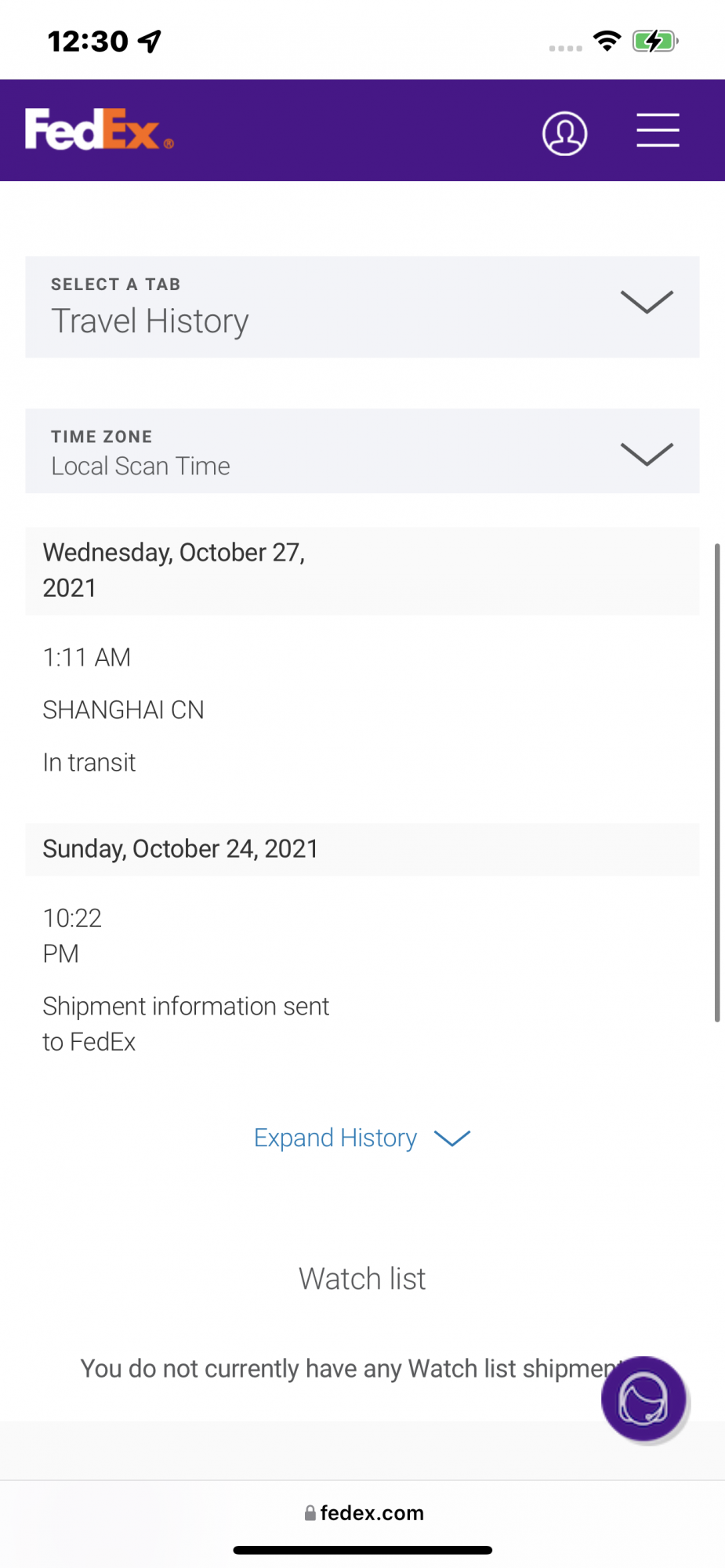Open the user account profile icon
Image resolution: width=725 pixels, height=1568 pixels.
point(564,133)
